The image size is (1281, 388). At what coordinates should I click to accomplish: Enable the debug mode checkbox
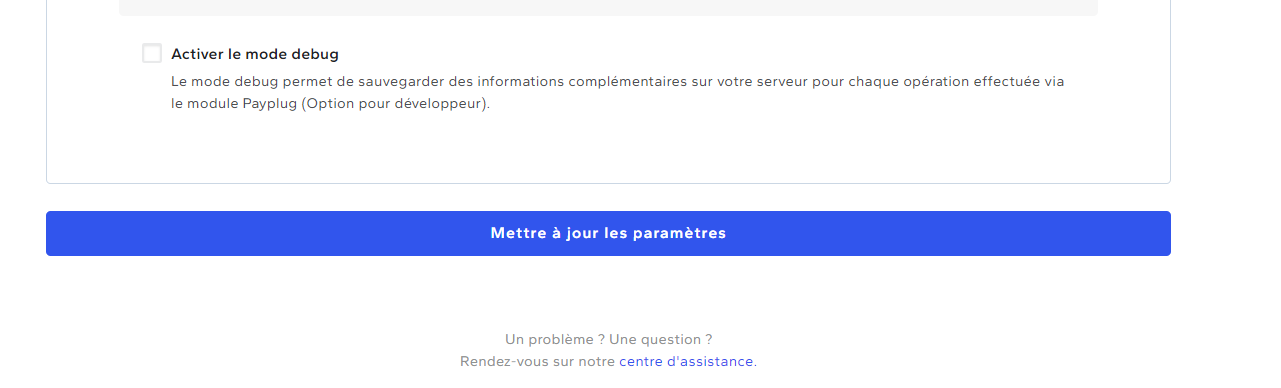point(152,54)
